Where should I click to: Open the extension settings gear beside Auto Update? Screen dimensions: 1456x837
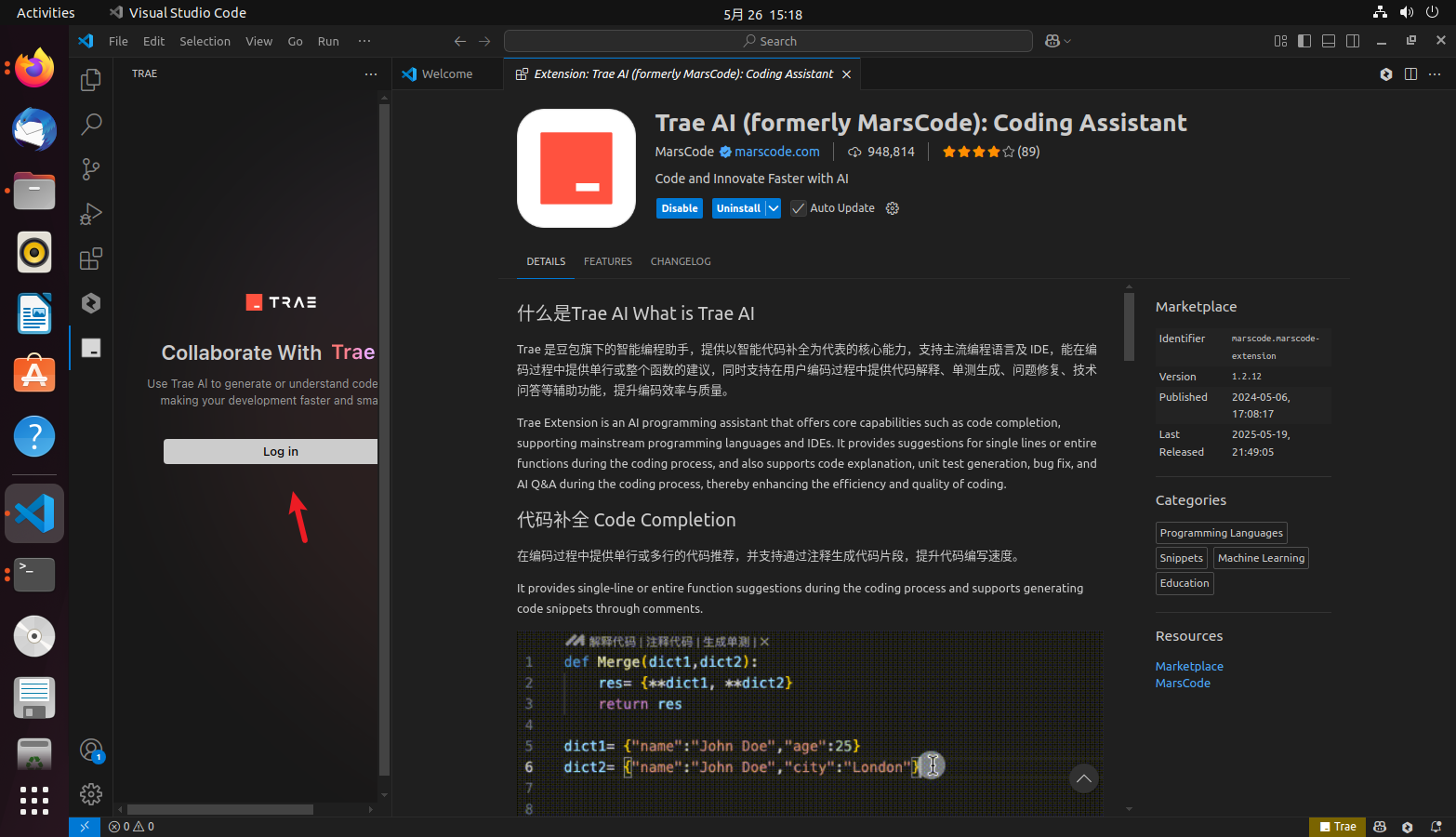coord(892,207)
